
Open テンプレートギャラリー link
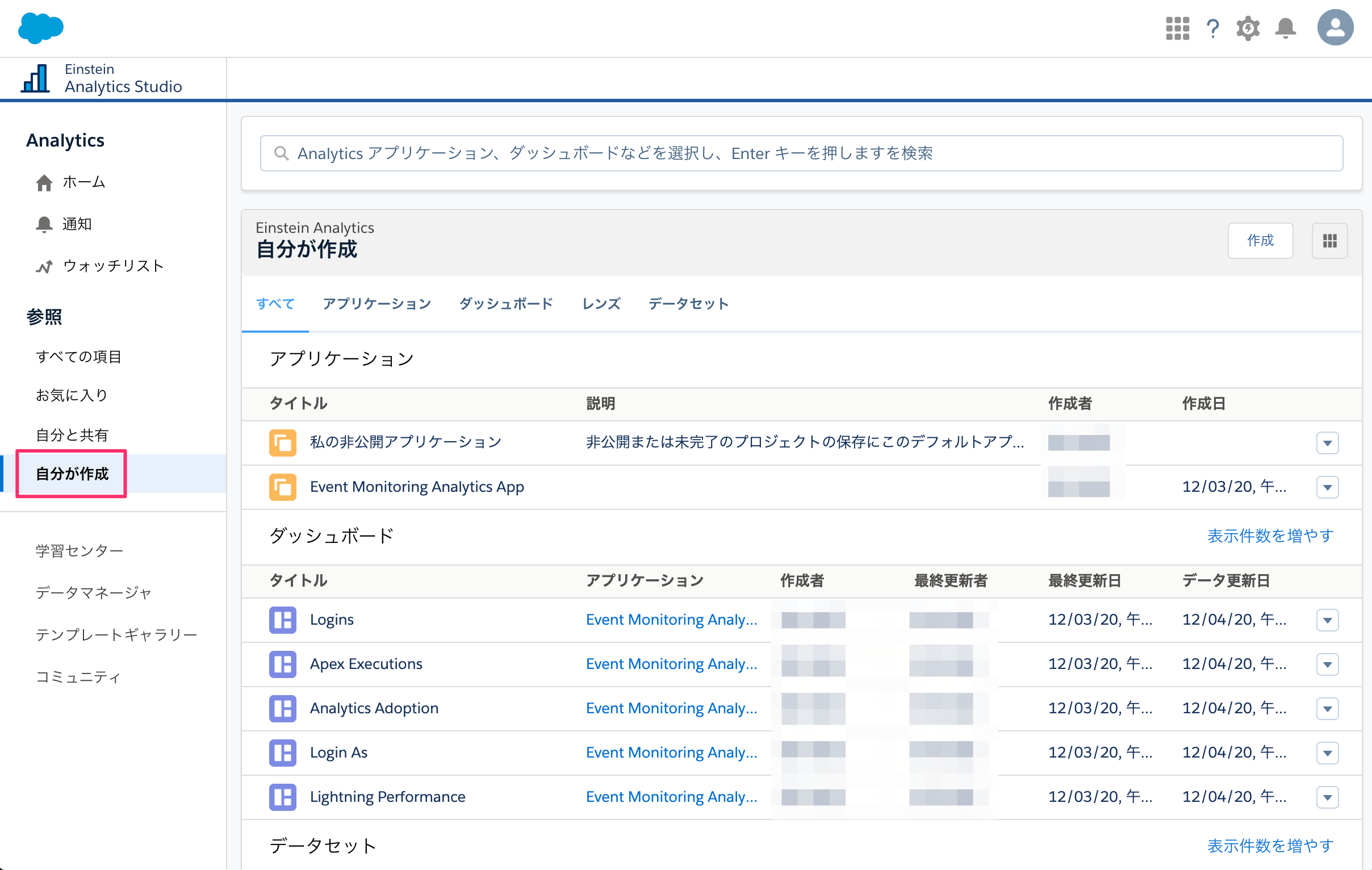(116, 635)
